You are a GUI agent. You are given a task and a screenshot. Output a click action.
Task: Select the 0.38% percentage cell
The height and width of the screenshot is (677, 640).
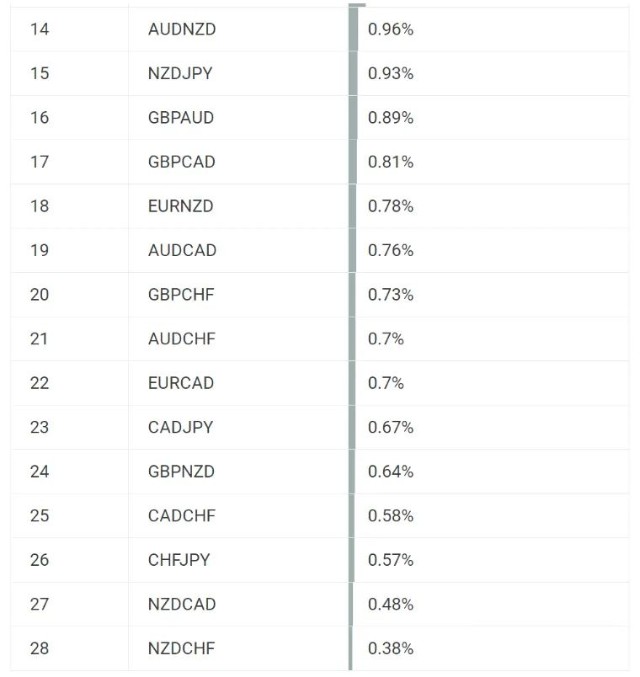click(x=391, y=648)
